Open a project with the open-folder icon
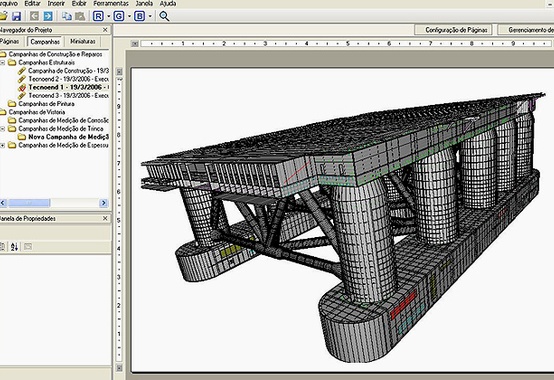The width and height of the screenshot is (554, 380). click(x=3, y=16)
